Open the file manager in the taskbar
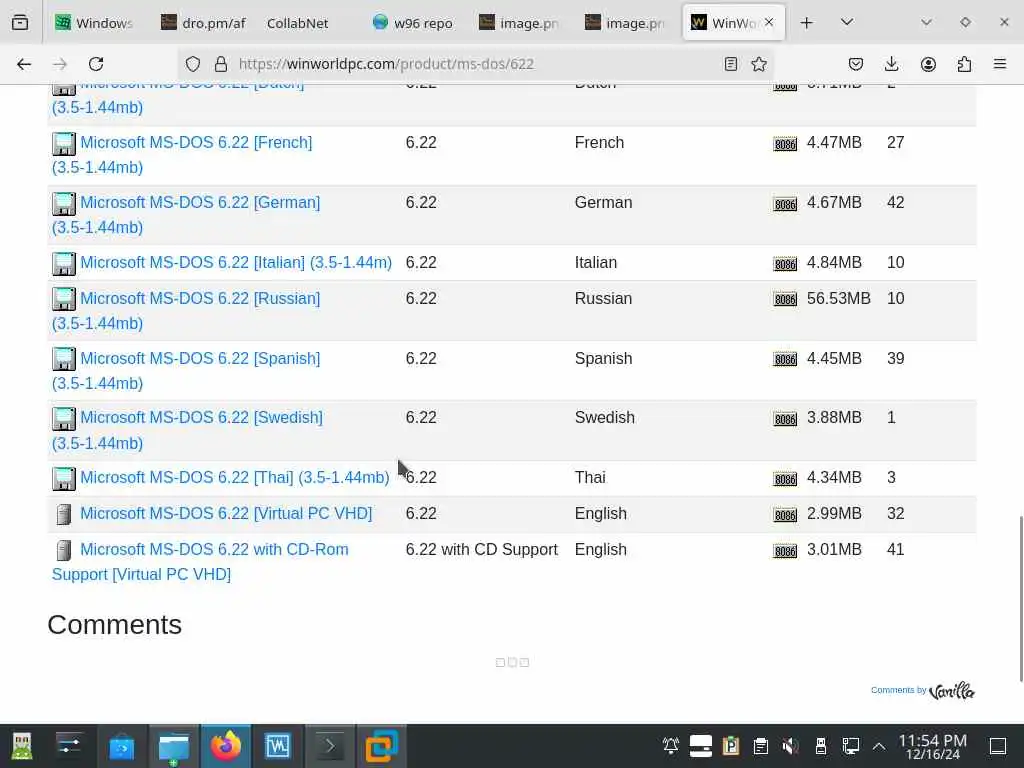Viewport: 1024px width, 768px height. coord(174,746)
